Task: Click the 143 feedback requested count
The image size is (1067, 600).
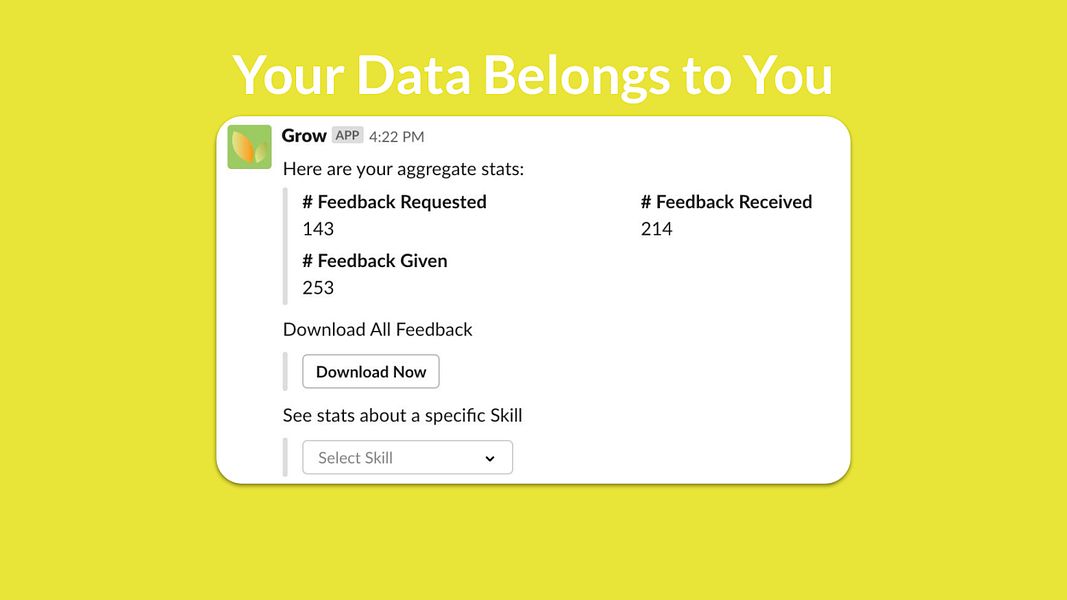Action: click(x=318, y=229)
